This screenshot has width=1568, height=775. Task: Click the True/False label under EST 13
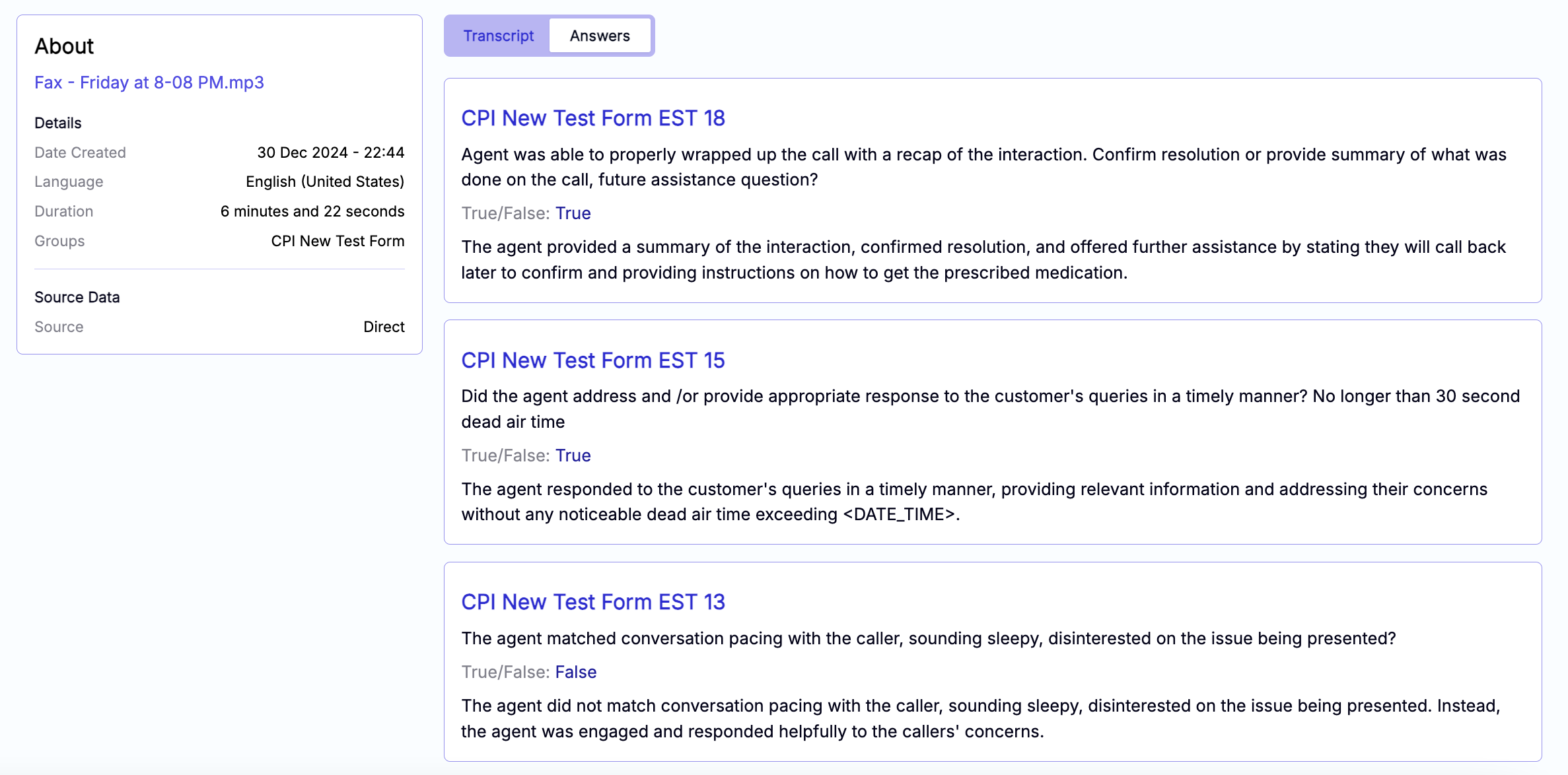click(x=505, y=671)
